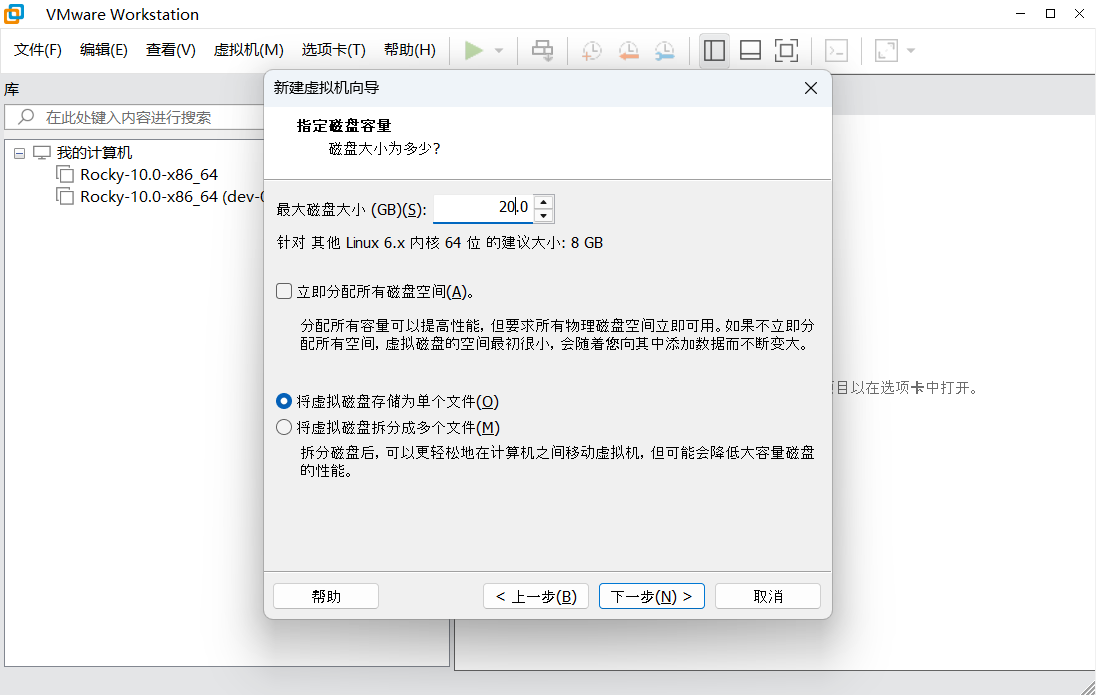Increase disk size with up spinner arrow
The width and height of the screenshot is (1096, 695).
(x=544, y=202)
